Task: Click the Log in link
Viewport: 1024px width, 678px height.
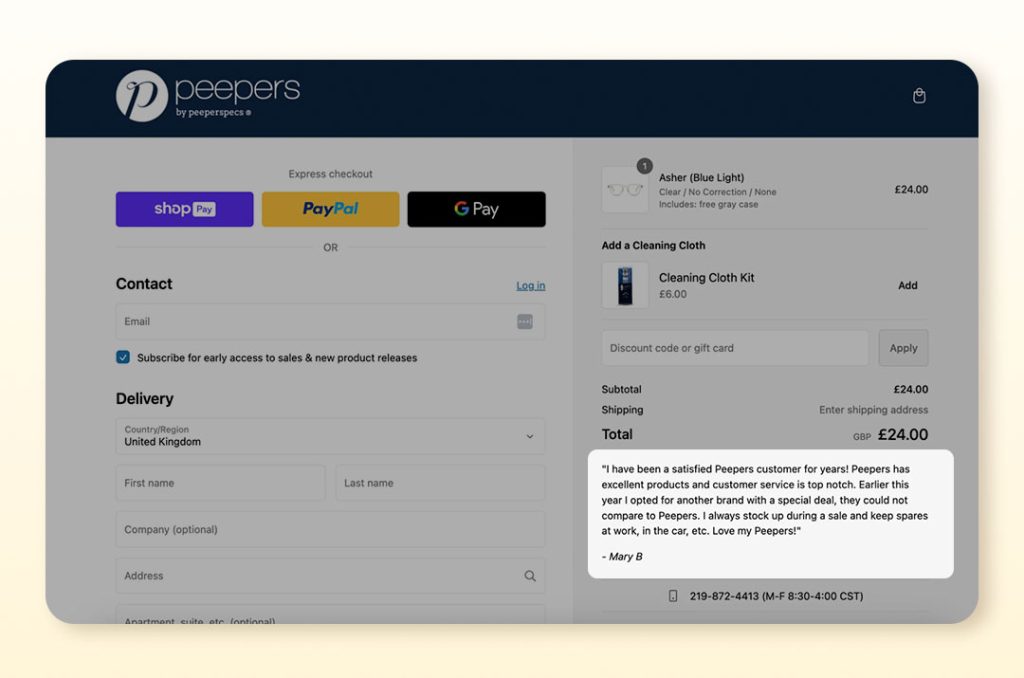Action: [530, 286]
